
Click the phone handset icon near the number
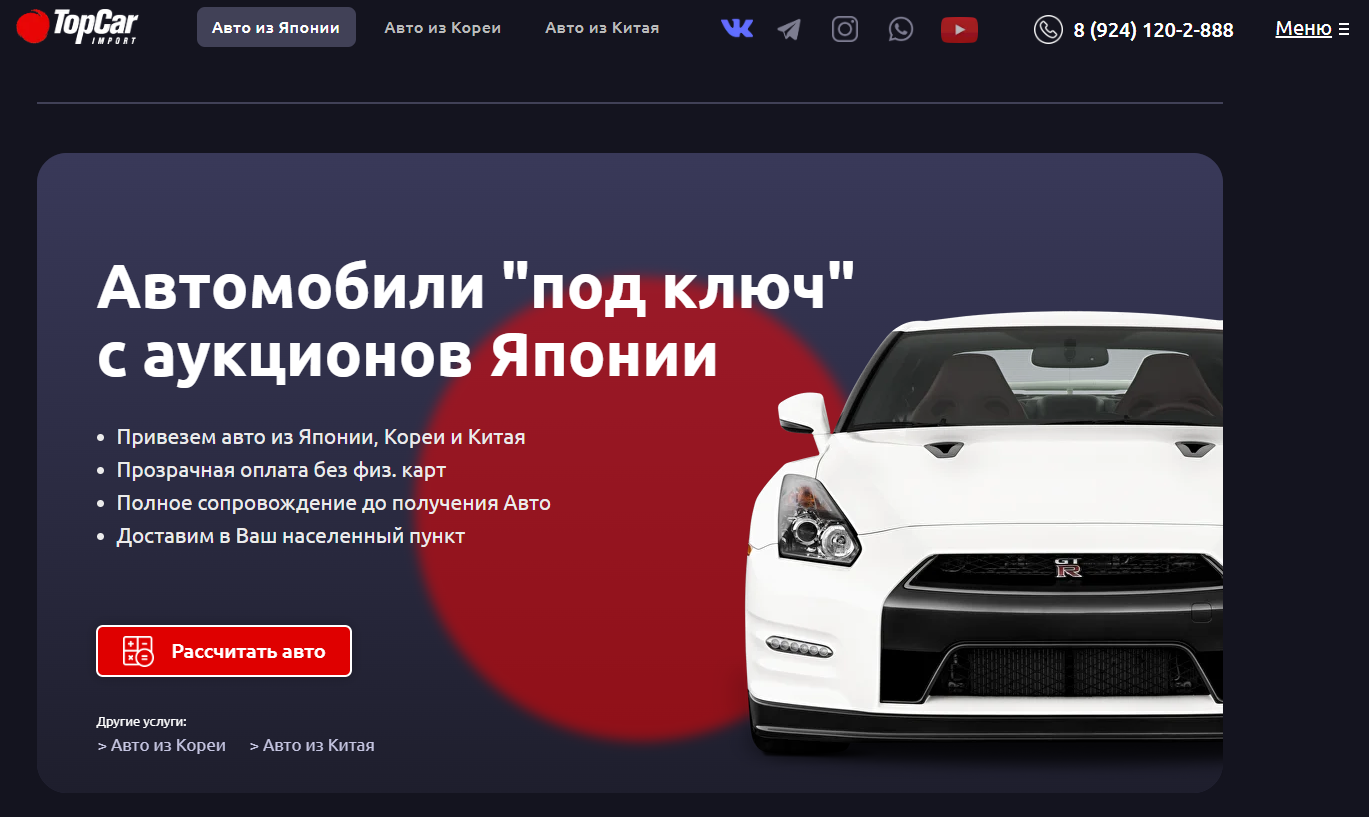(x=1047, y=30)
